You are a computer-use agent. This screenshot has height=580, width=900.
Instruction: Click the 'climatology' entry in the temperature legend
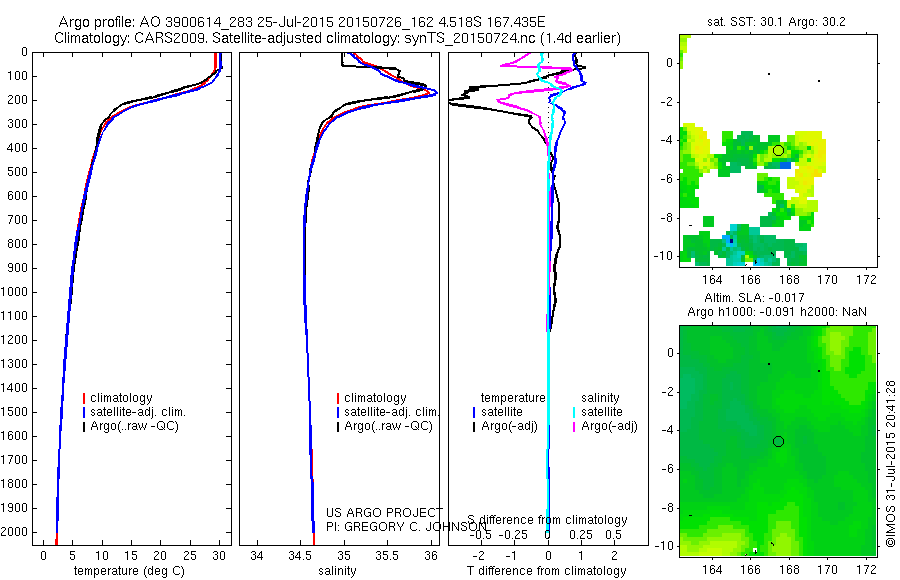click(121, 398)
